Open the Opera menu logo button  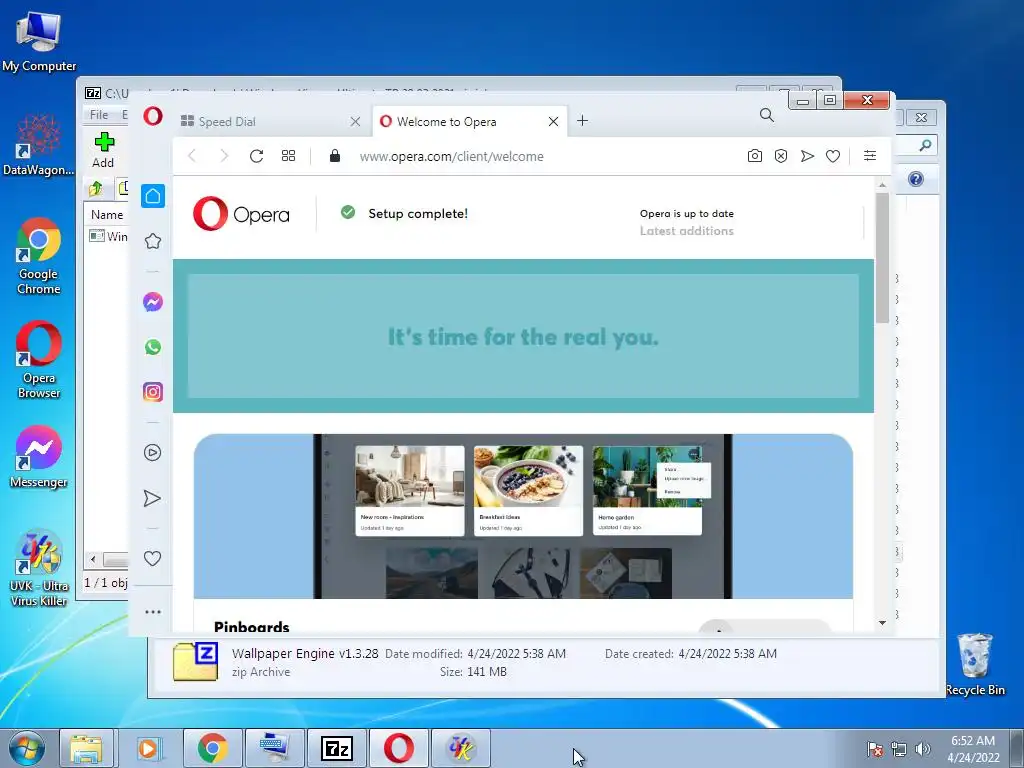click(x=153, y=116)
